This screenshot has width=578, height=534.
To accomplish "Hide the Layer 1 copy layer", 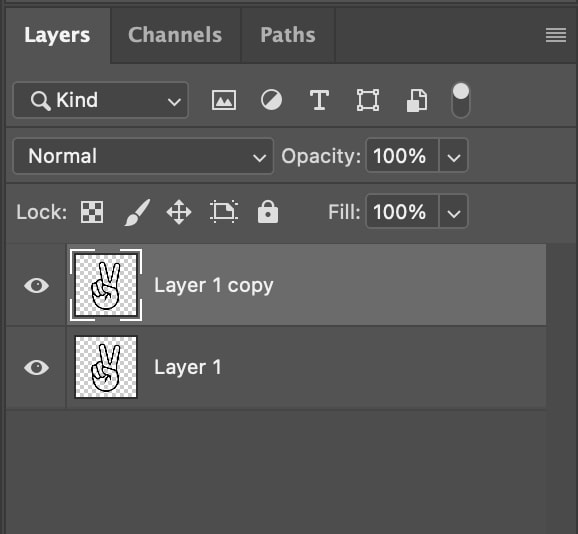I will (x=36, y=286).
